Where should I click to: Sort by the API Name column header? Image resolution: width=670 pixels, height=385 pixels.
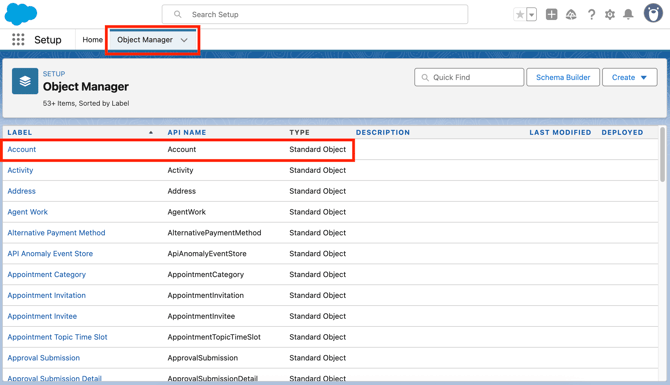point(187,132)
